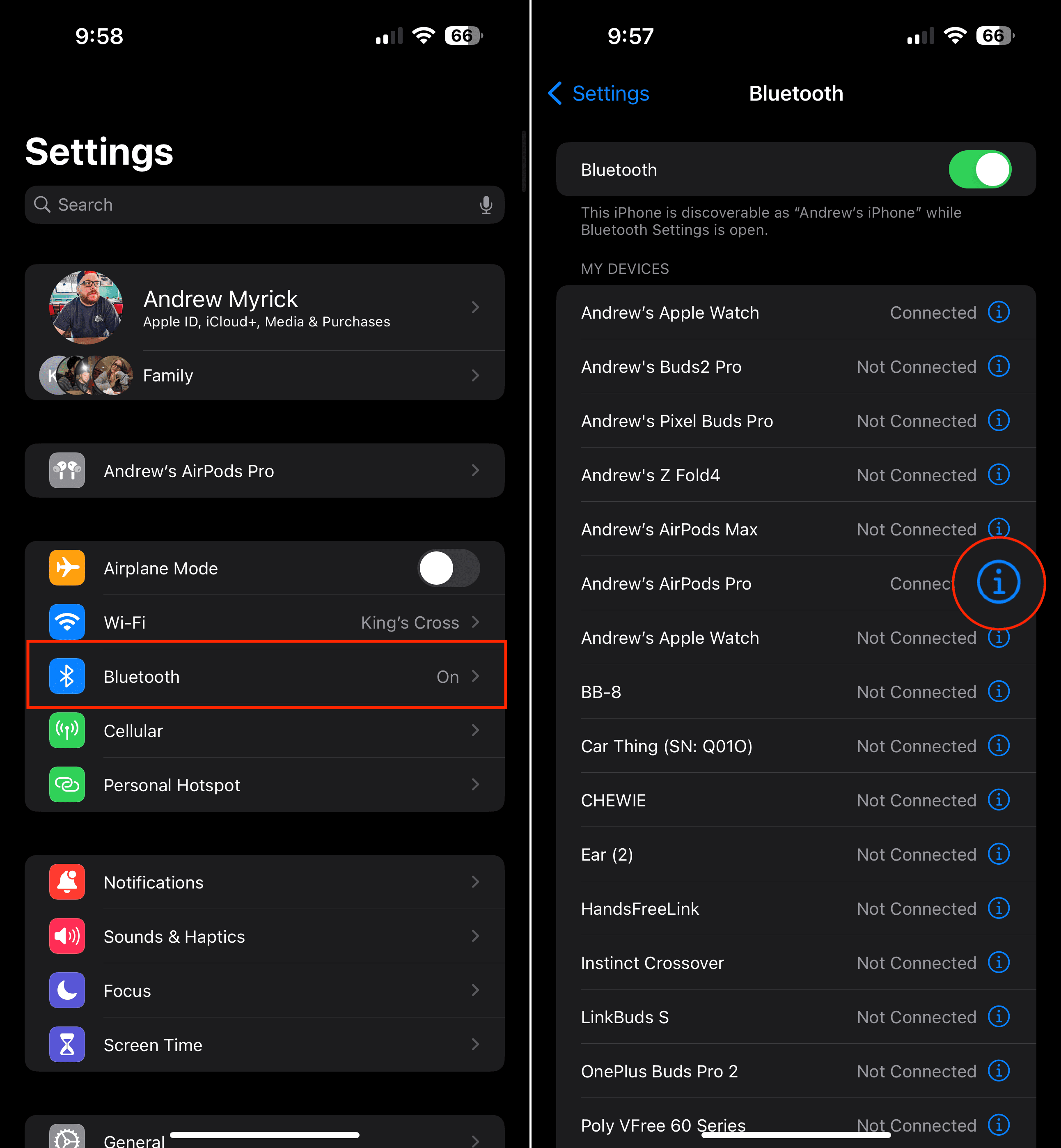
Task: Open the info button for HandsFreeLink
Action: [999, 908]
